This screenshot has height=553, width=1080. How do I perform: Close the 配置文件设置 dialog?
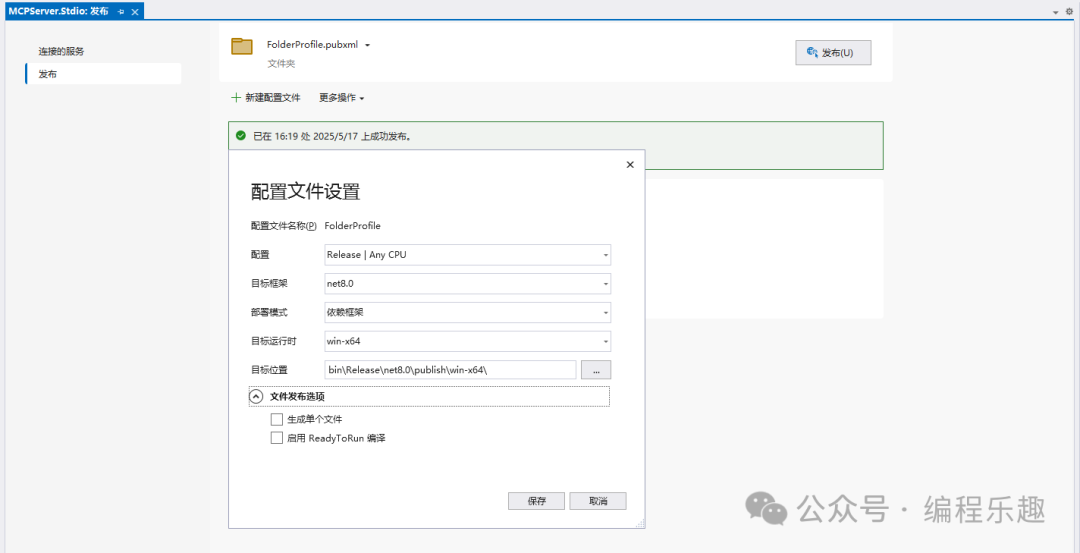[630, 165]
